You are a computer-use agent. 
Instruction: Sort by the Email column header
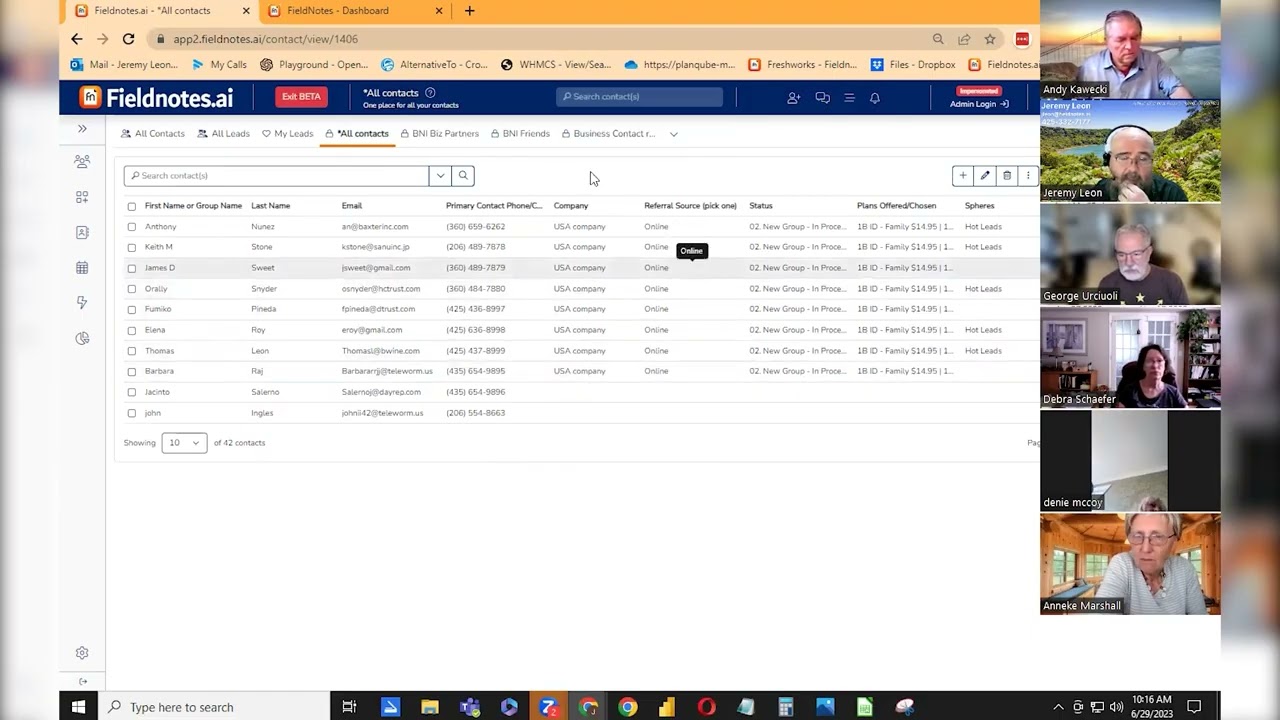(x=352, y=206)
